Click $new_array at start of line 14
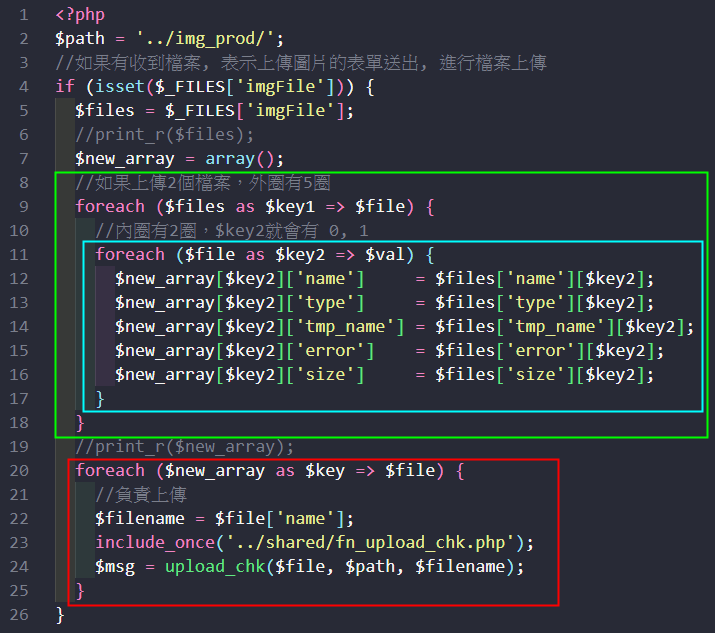Screen dimensions: 715x633 click(165, 327)
